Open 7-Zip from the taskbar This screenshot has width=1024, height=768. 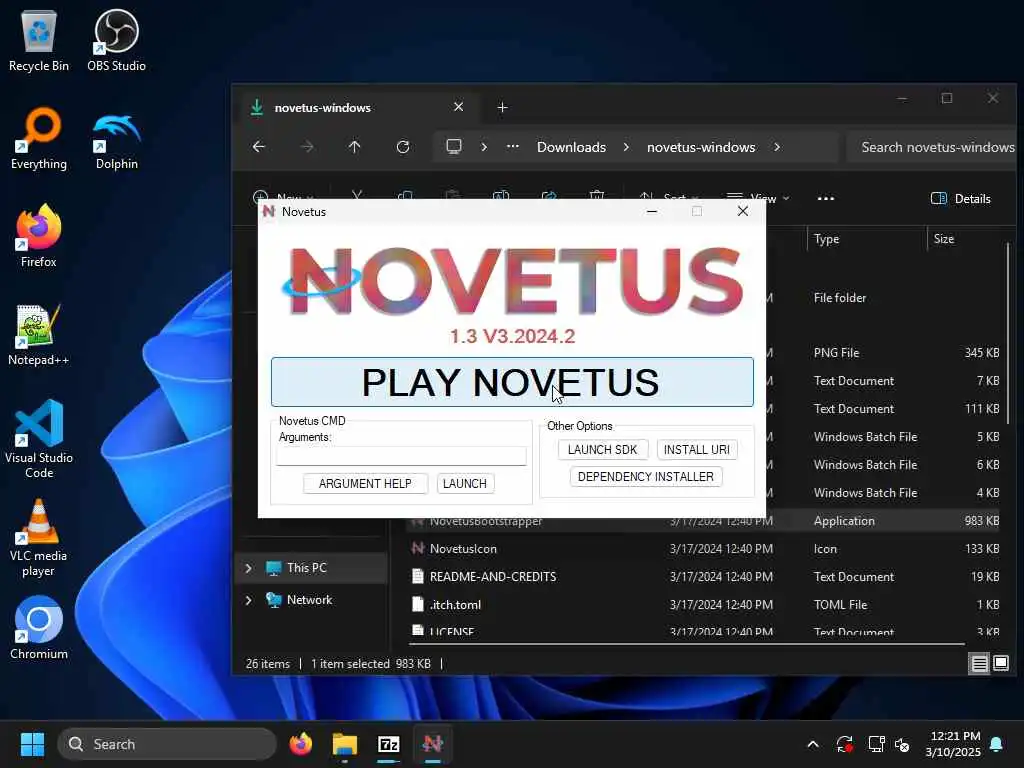click(x=389, y=744)
